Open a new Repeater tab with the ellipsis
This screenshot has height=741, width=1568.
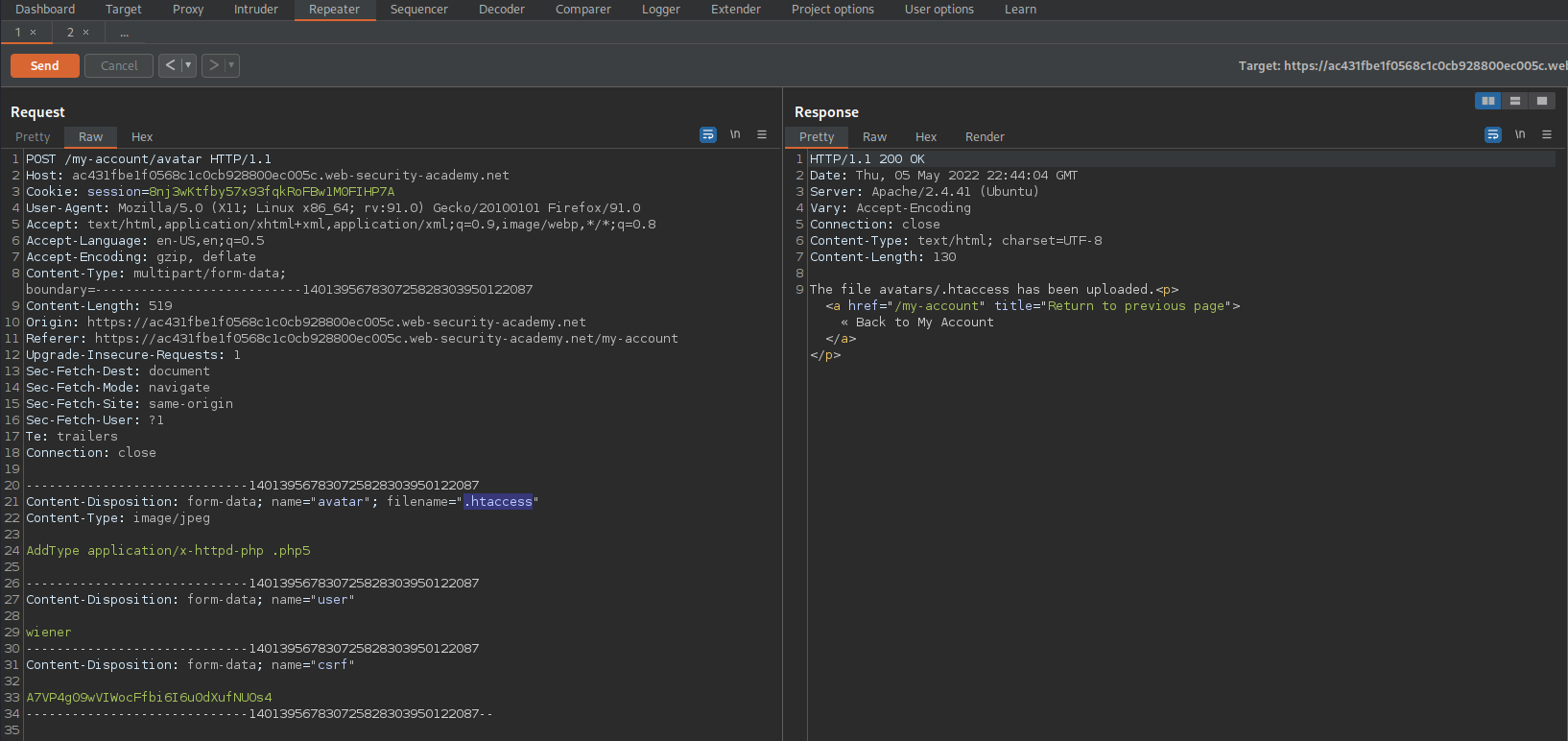click(125, 33)
